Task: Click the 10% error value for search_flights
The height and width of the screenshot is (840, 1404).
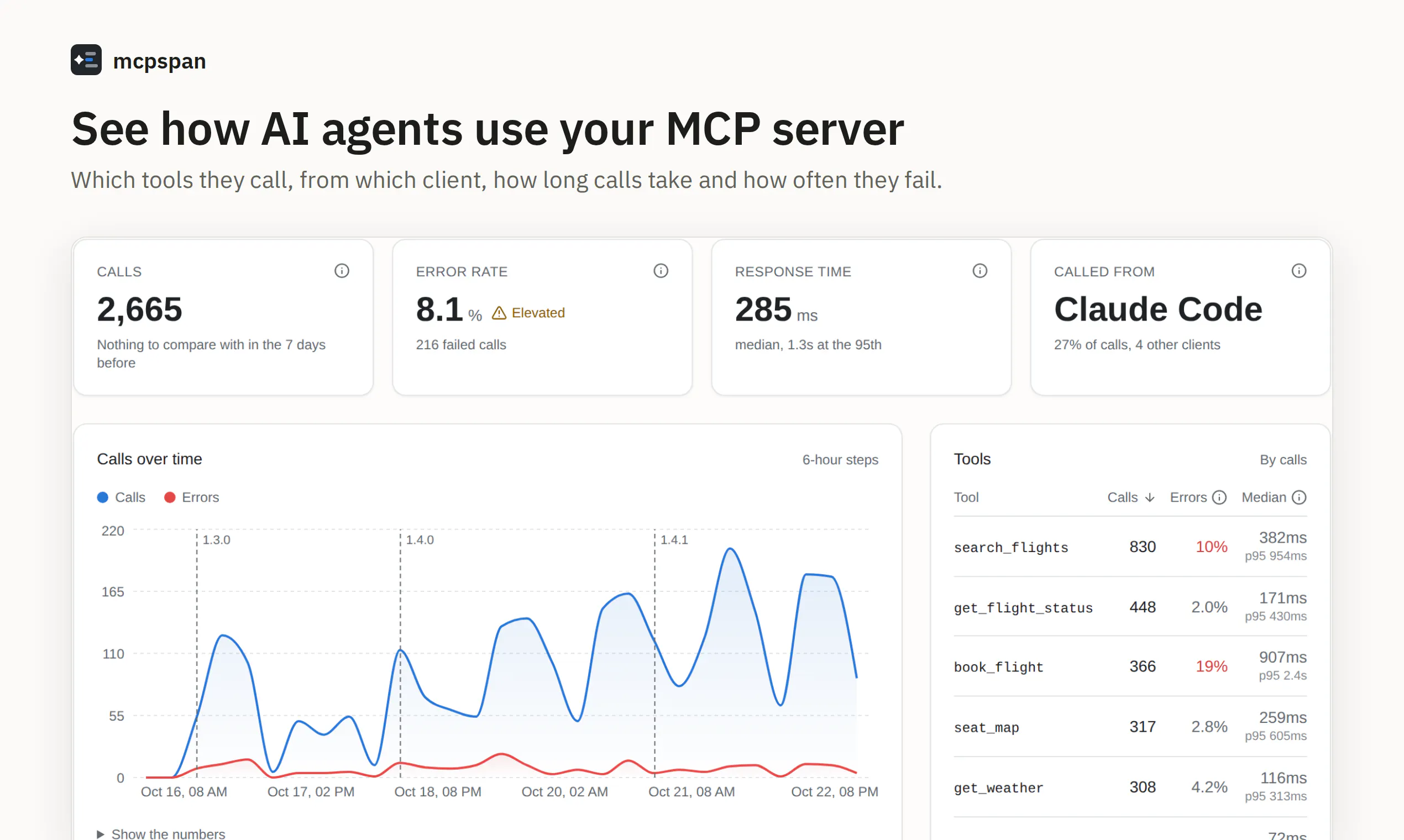Action: pyautogui.click(x=1211, y=547)
